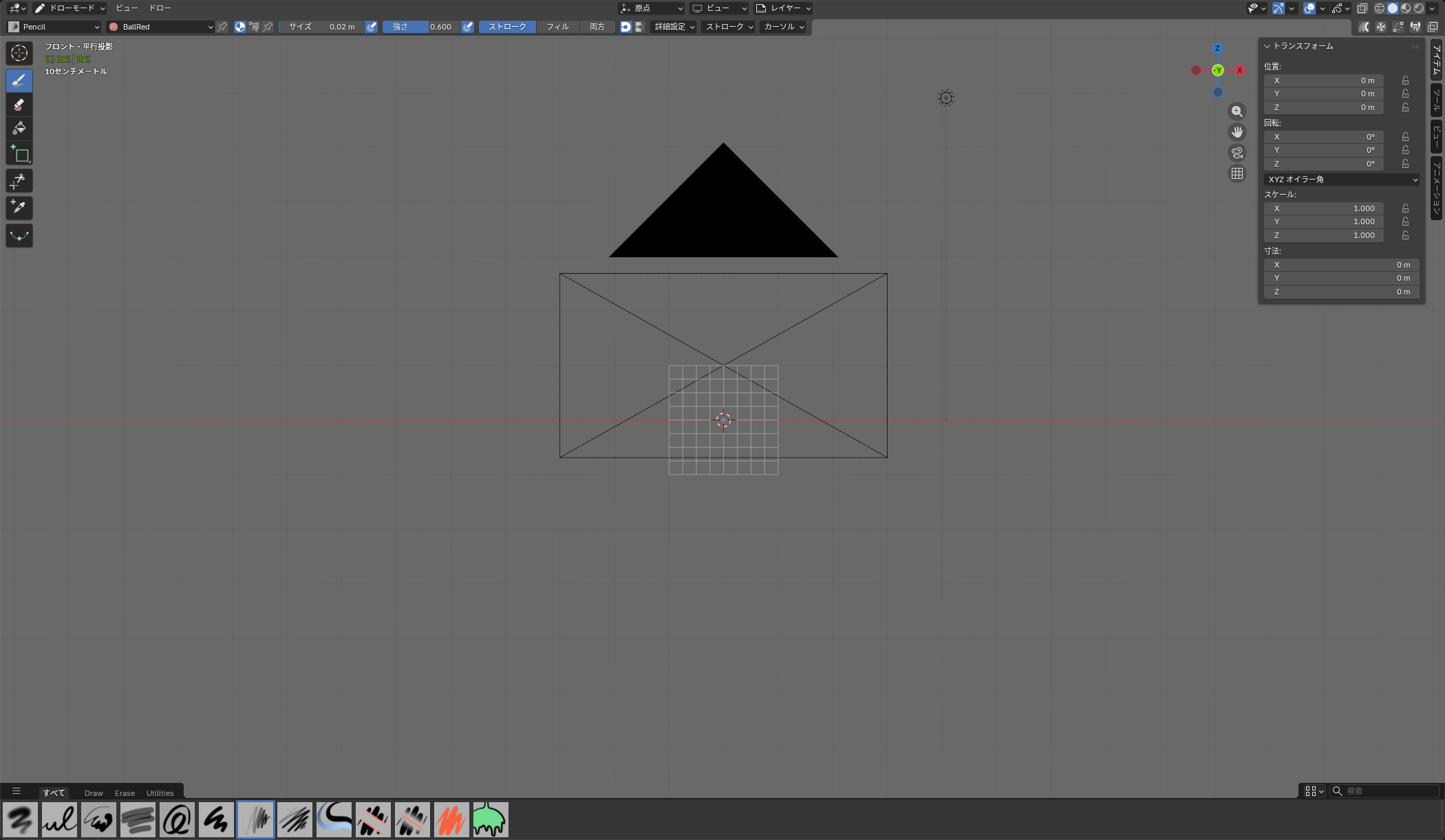This screenshot has height=840, width=1445.
Task: Click the dashed curve guides icon
Action: [x=1398, y=27]
